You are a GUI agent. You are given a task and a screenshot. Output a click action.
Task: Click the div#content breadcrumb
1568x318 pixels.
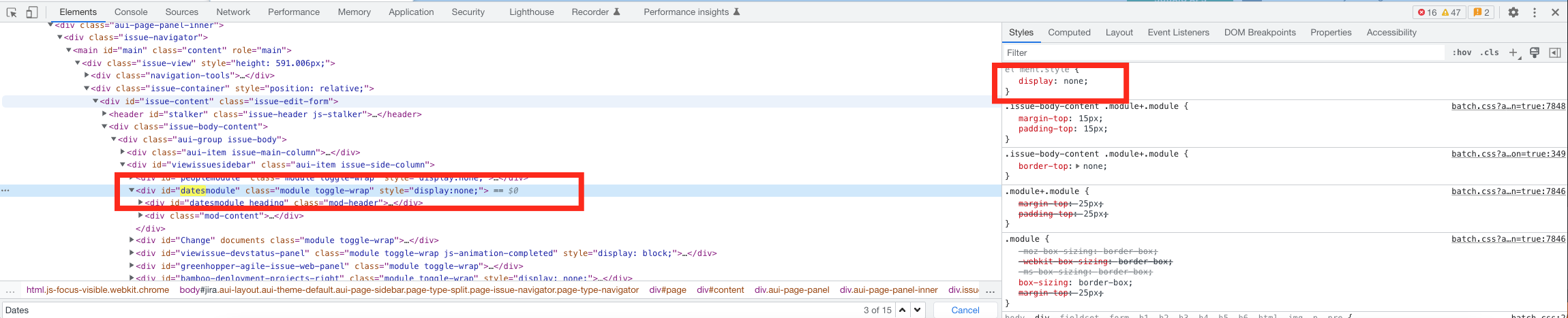(x=720, y=290)
